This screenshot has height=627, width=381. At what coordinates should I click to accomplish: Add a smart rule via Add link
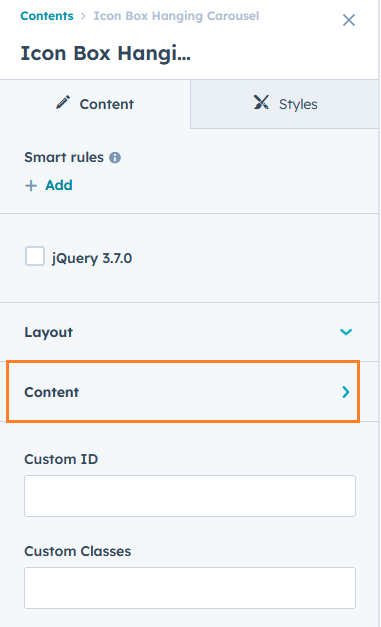(x=59, y=186)
